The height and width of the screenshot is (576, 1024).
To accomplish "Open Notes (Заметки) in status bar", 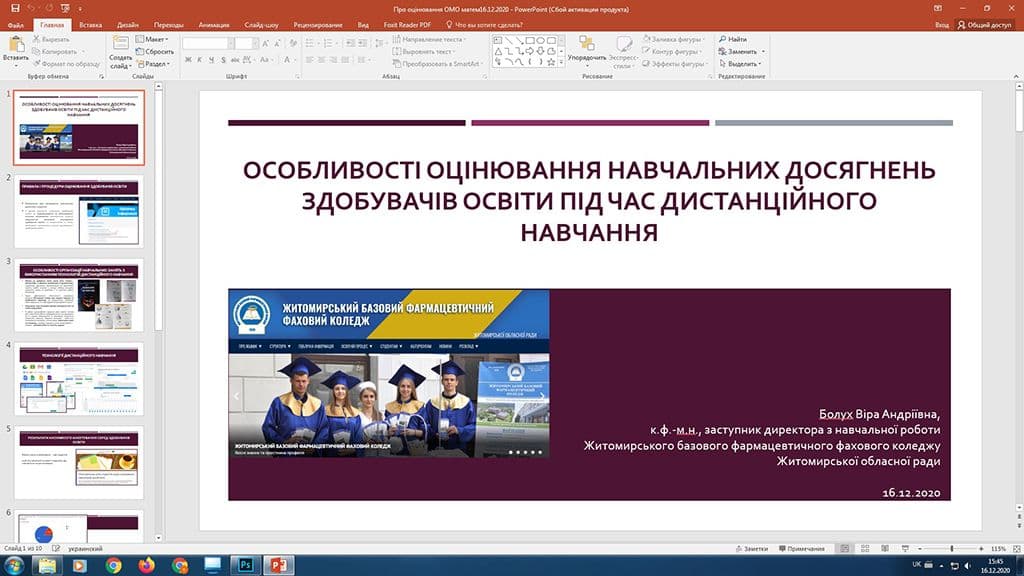I will pyautogui.click(x=751, y=549).
